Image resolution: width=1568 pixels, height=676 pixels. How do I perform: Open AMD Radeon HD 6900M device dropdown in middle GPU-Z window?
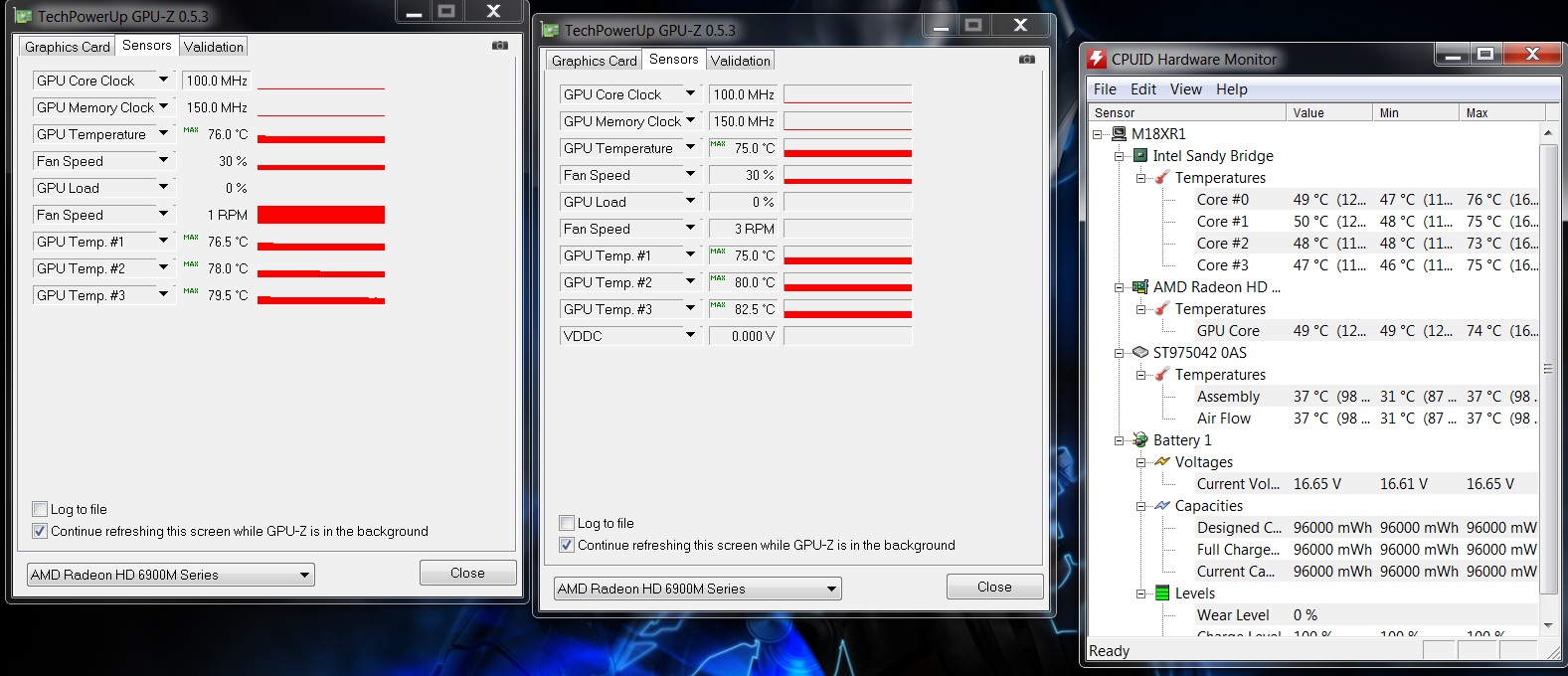click(x=697, y=589)
